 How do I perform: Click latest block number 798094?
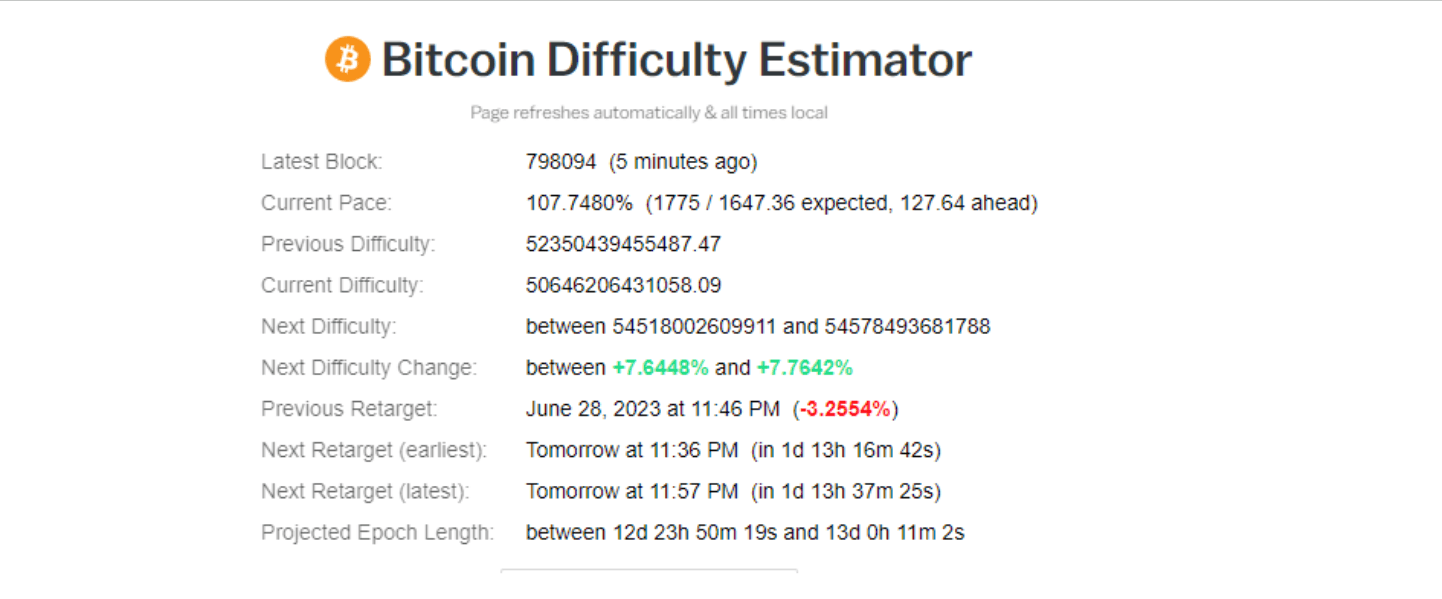click(561, 162)
